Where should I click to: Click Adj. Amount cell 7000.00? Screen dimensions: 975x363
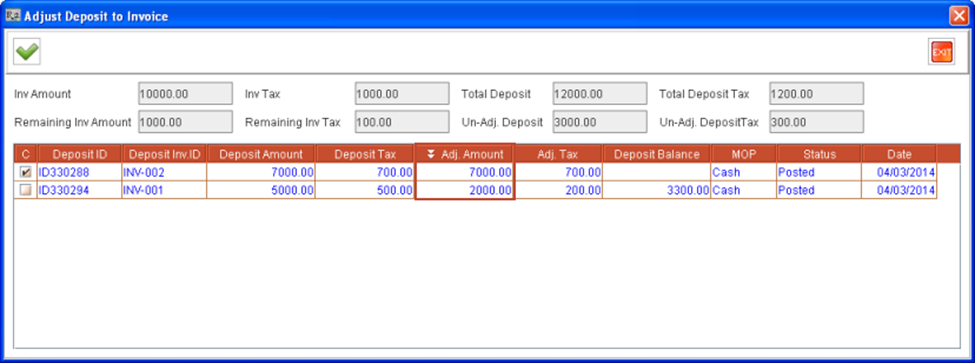(x=464, y=172)
